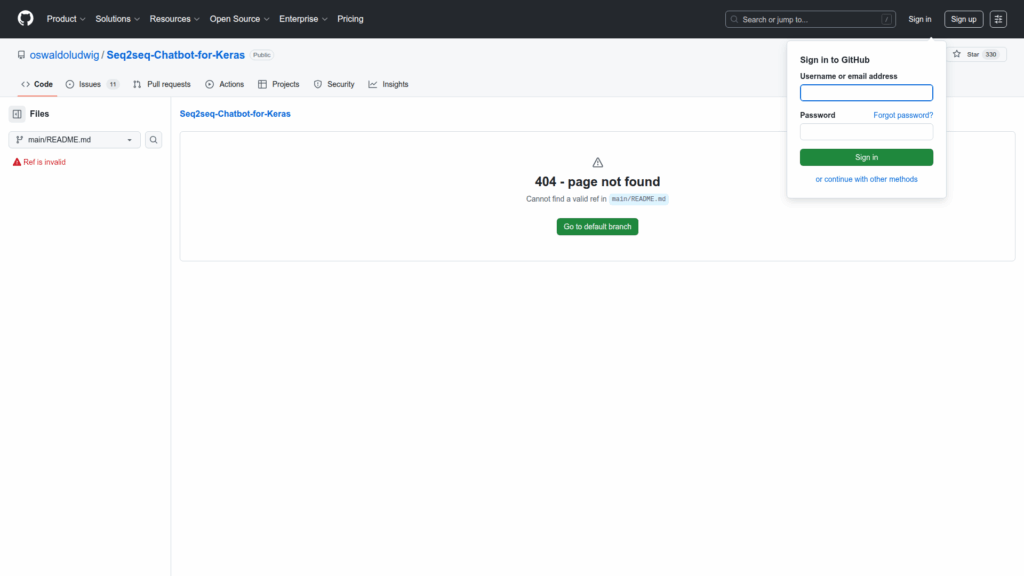Switch to the Pull requests tab
Image resolution: width=1024 pixels, height=576 pixels.
[162, 84]
